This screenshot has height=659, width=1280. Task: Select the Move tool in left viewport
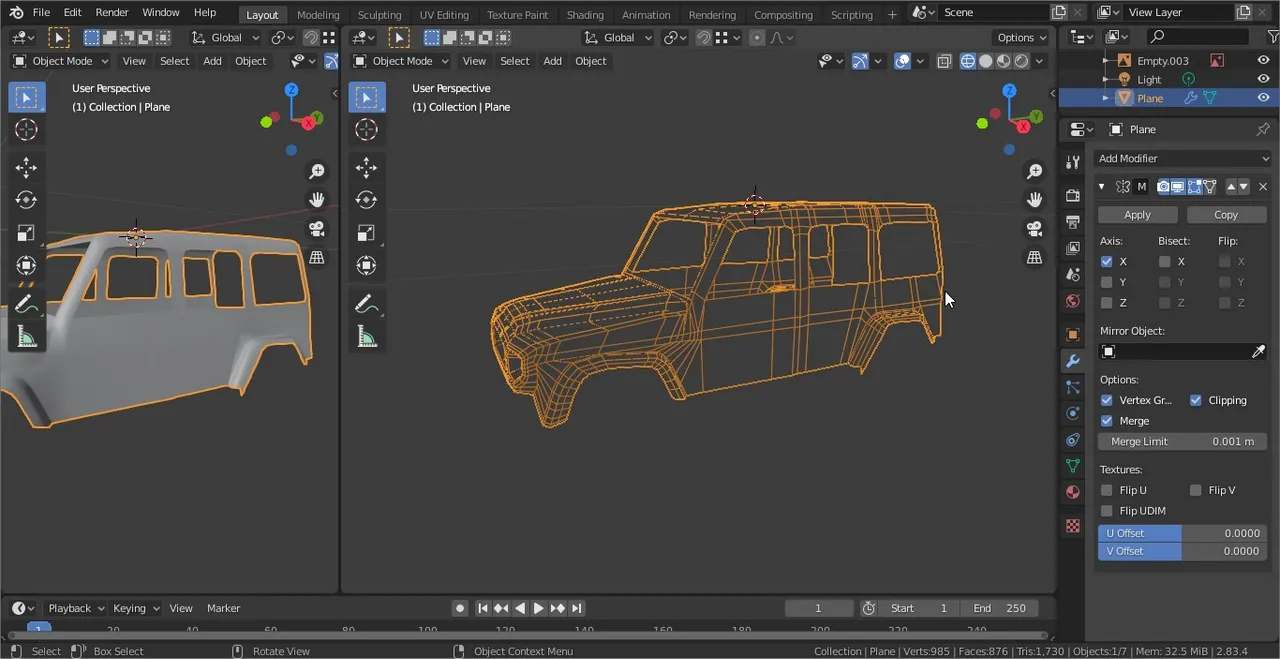point(26,167)
